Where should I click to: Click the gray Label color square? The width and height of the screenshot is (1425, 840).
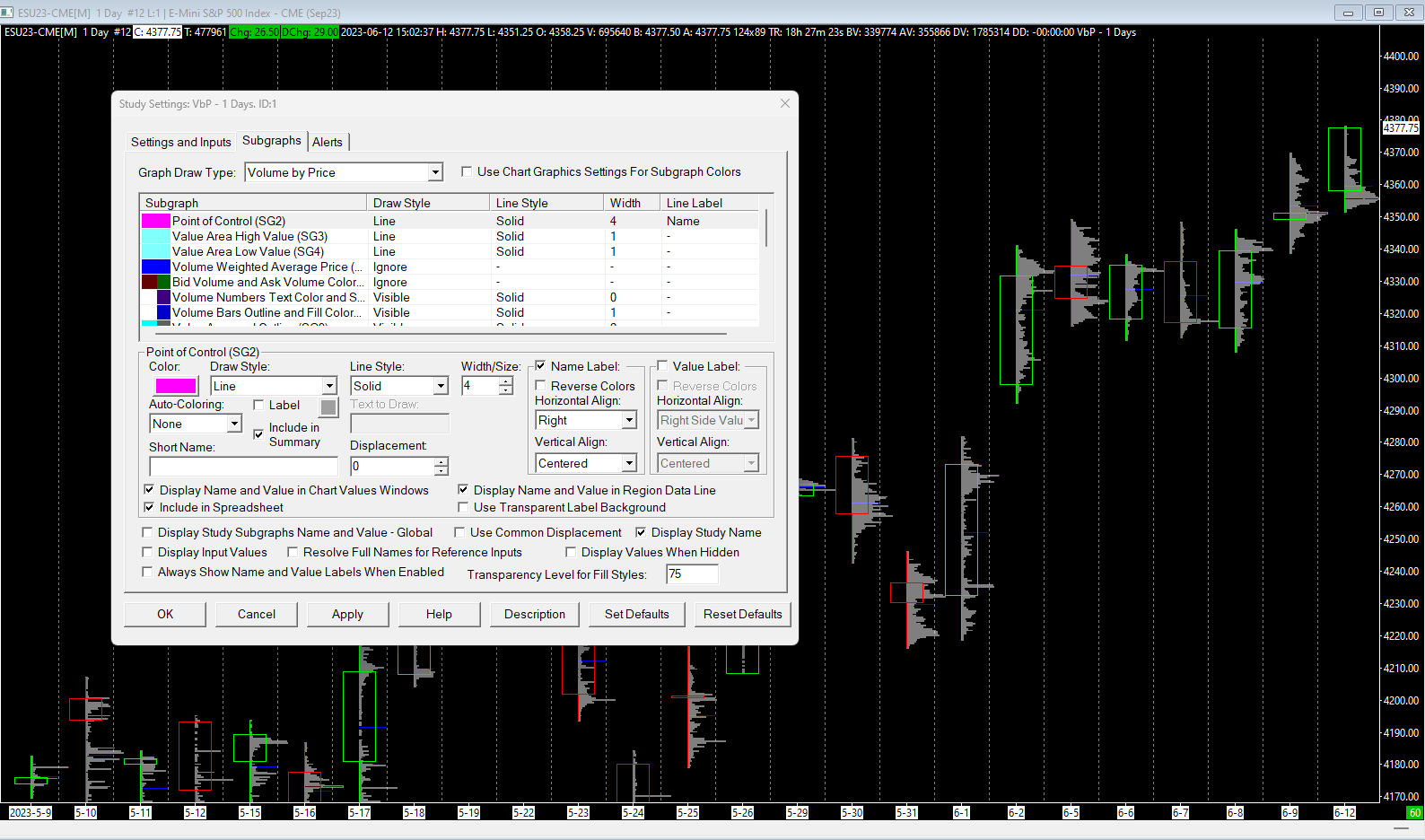(x=328, y=407)
